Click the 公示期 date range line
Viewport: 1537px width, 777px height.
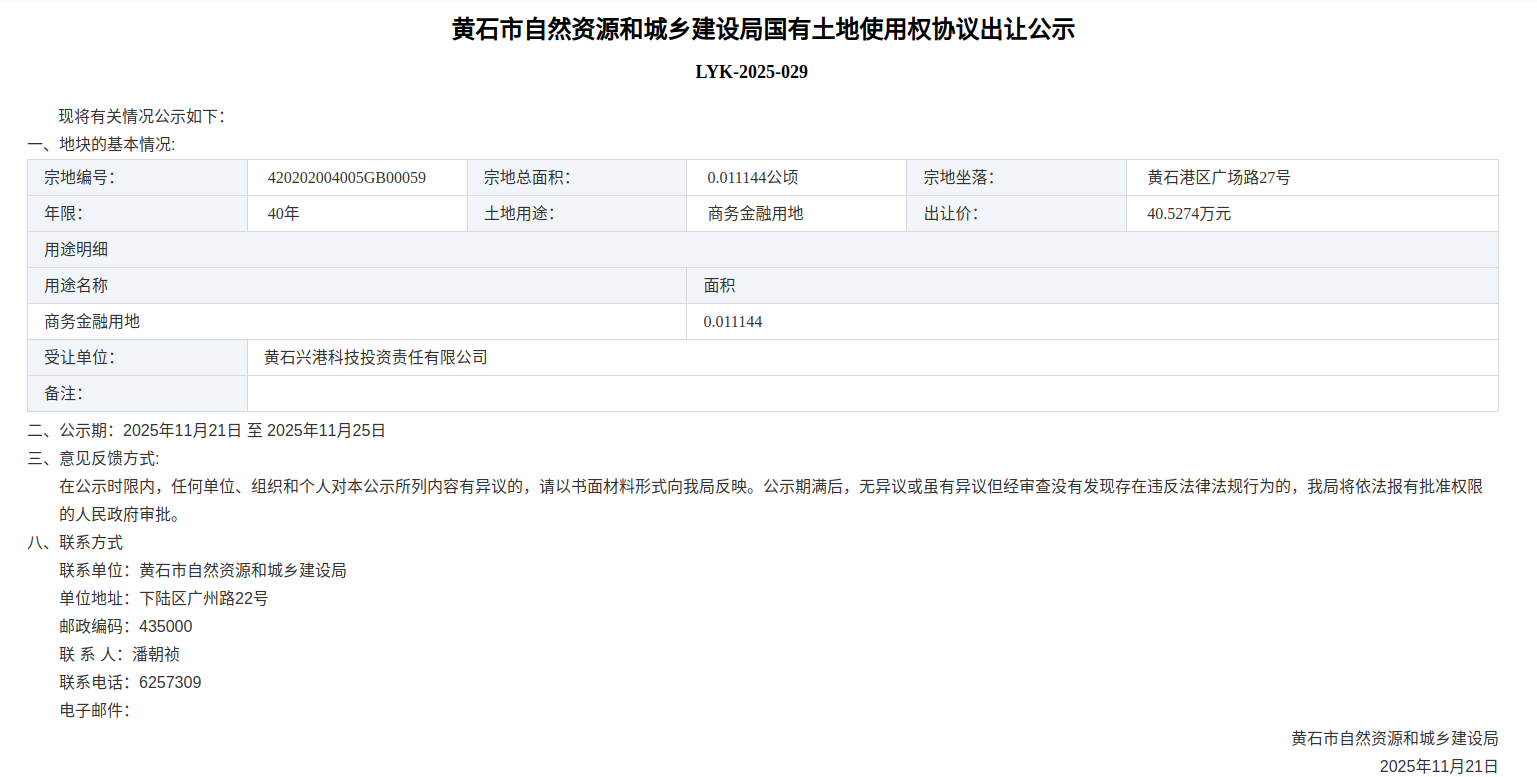coord(206,431)
